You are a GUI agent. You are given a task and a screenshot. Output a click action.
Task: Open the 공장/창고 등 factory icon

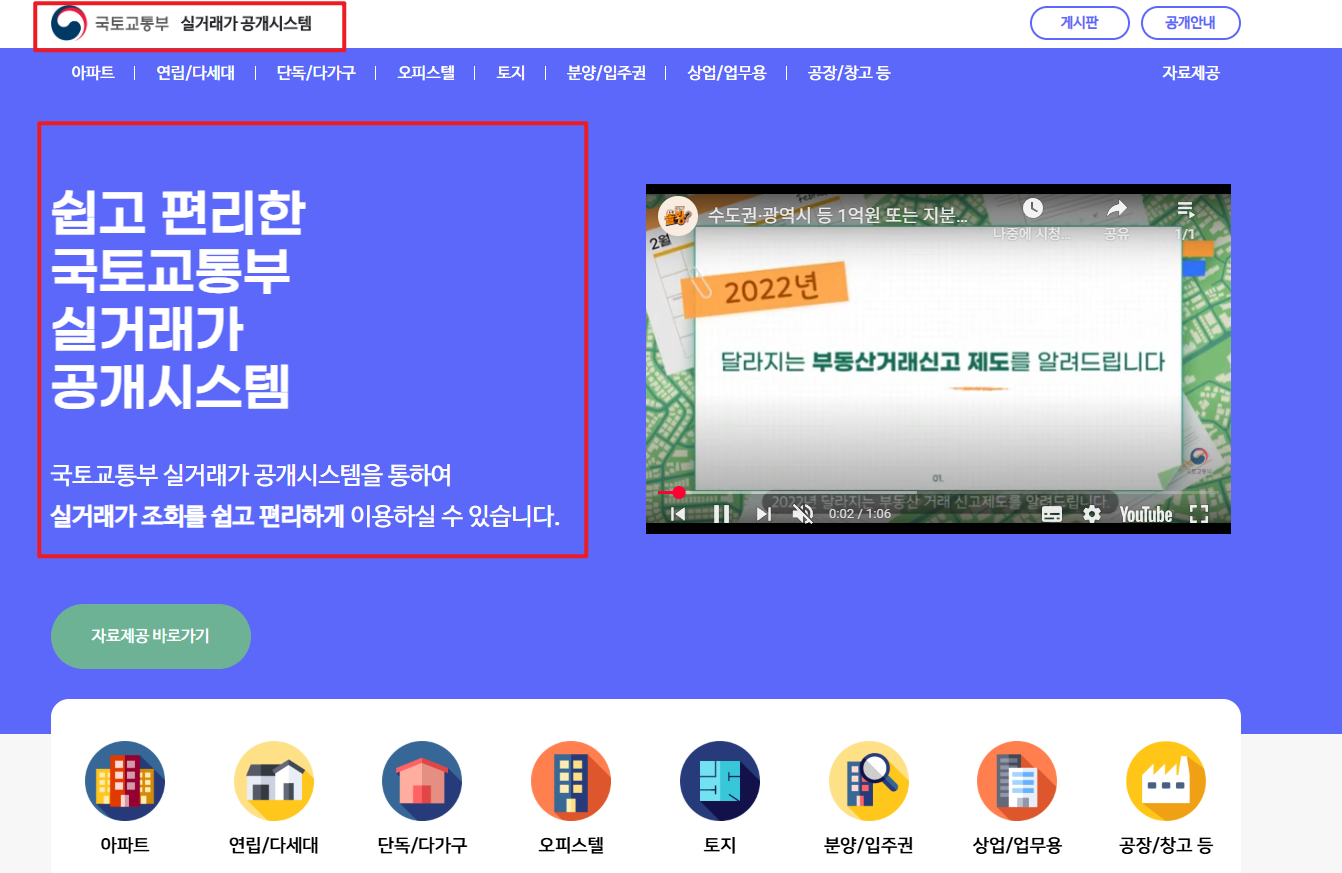pyautogui.click(x=1166, y=780)
